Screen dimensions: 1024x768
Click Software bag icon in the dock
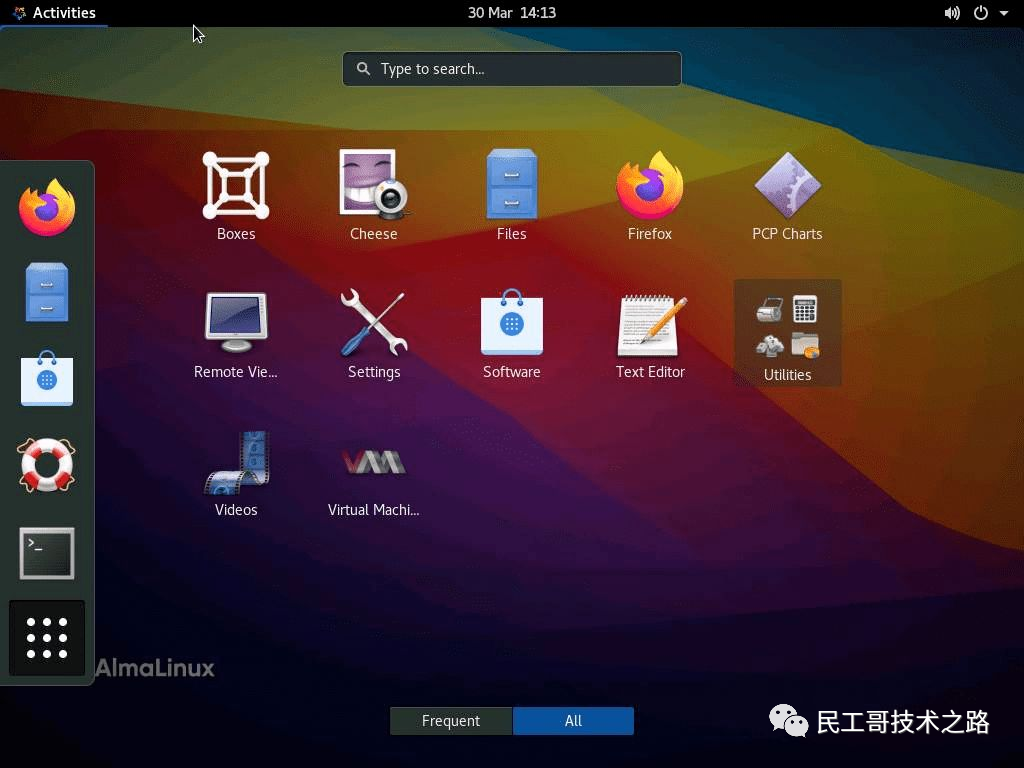click(x=47, y=378)
